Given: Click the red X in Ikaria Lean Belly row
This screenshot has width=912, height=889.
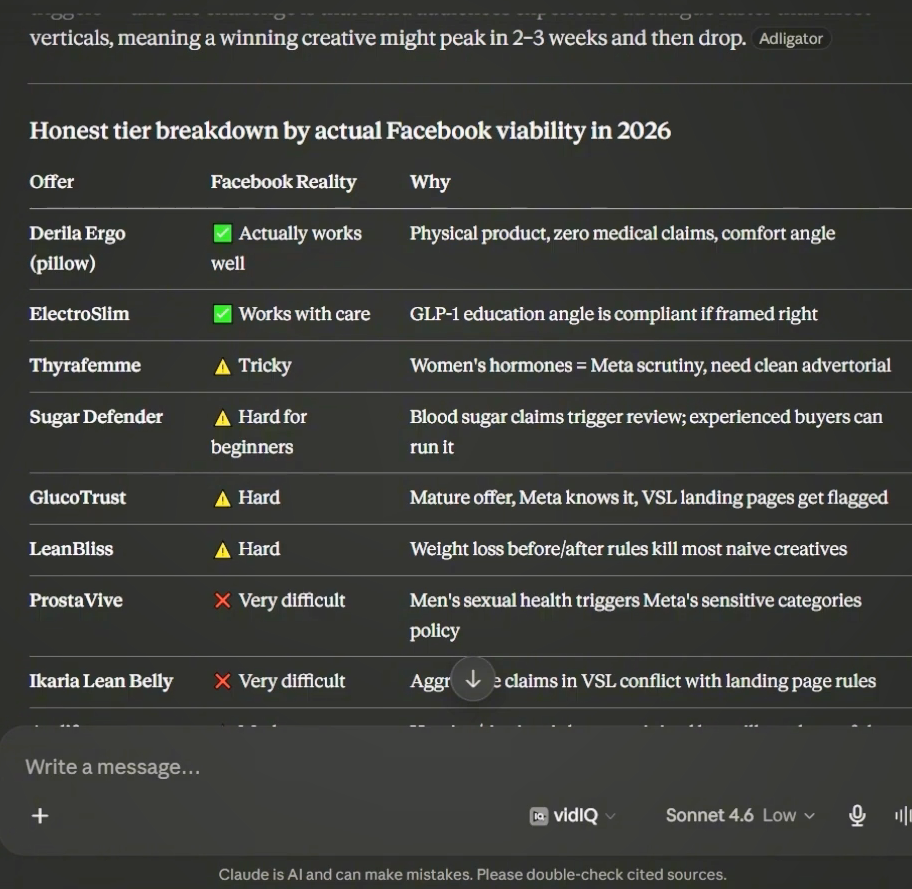Looking at the screenshot, I should [x=222, y=681].
